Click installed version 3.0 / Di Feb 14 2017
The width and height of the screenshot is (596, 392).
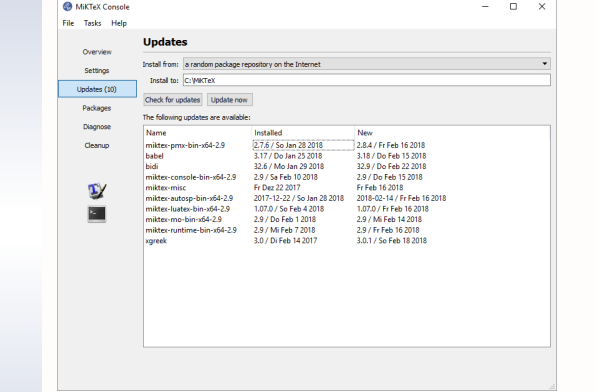[285, 241]
